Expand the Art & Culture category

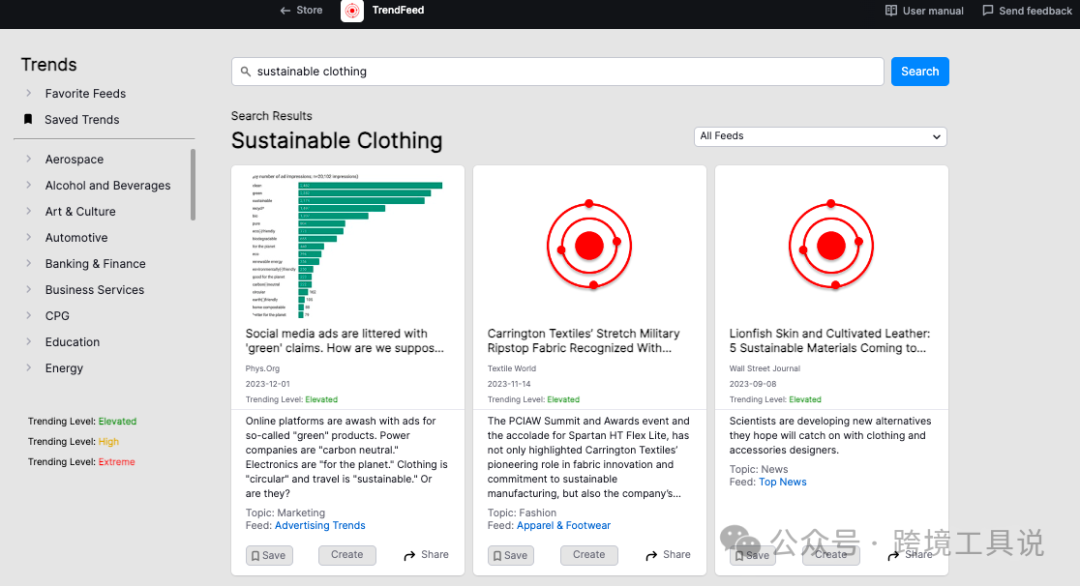click(28, 211)
